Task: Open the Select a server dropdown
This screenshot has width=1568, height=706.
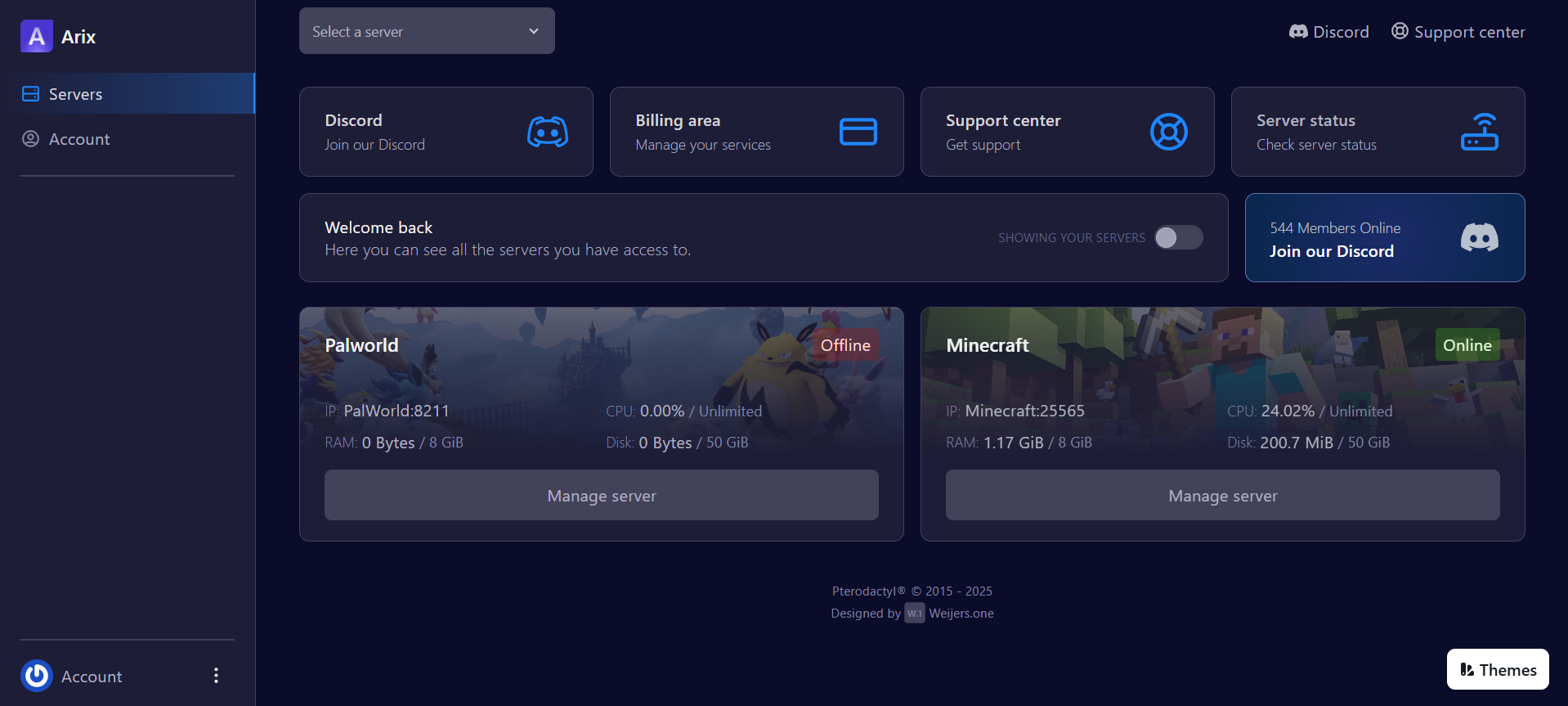Action: (427, 31)
